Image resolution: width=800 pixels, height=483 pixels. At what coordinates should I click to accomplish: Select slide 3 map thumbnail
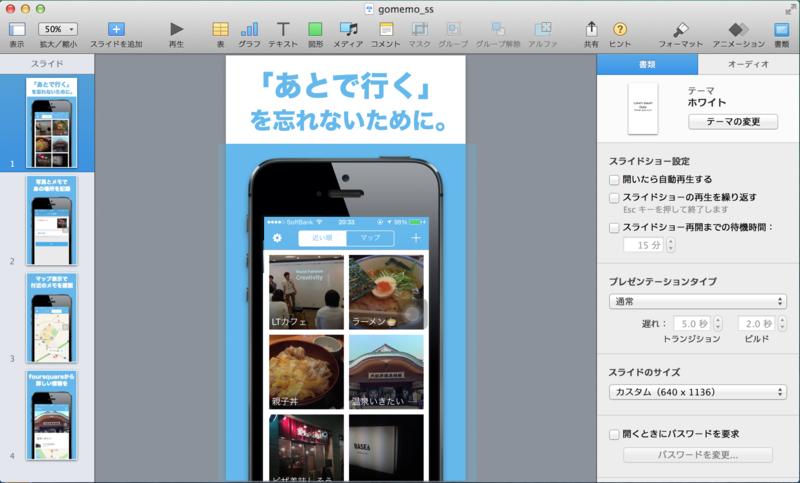(x=52, y=318)
